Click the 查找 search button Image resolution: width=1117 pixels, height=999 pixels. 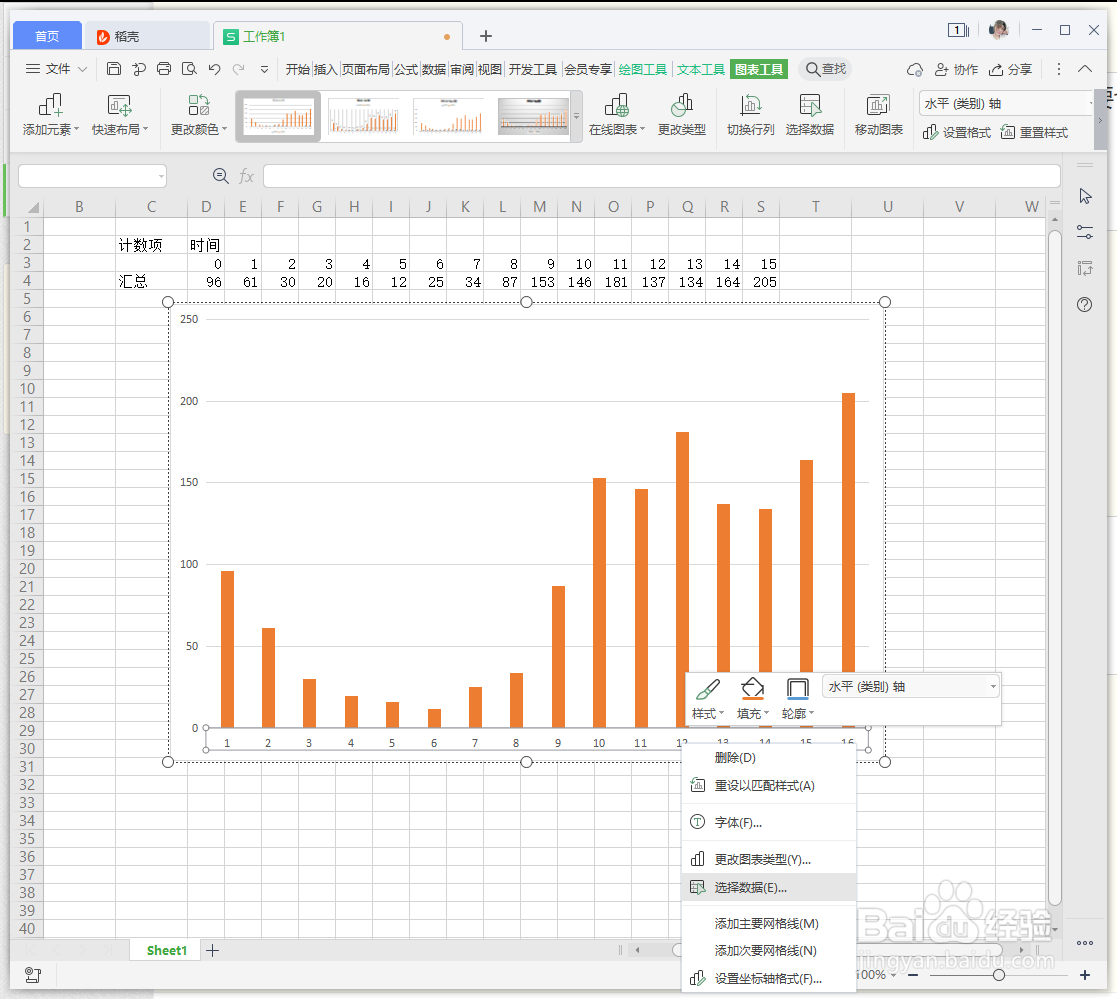click(826, 69)
